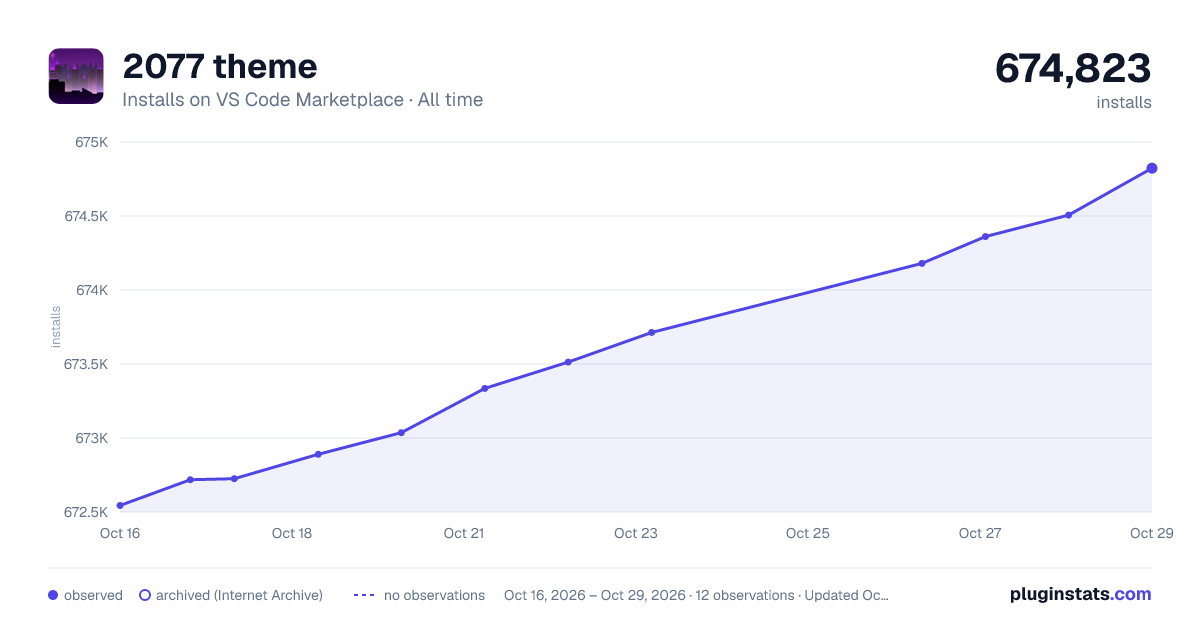Click the 675K y-axis label
Image resolution: width=1200 pixels, height=630 pixels.
(91, 142)
